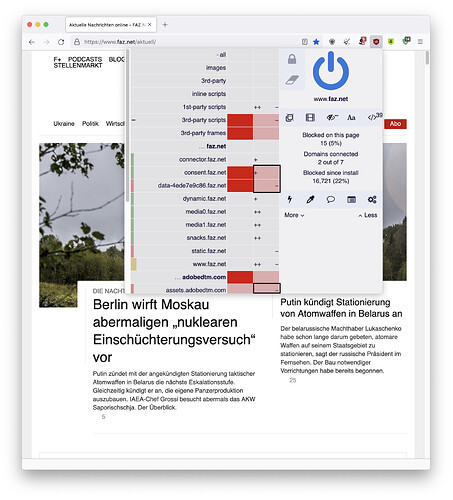Viewport: 453px width, 500px height.
Task: Enter element zapper mode via lightning icon
Action: [x=290, y=199]
